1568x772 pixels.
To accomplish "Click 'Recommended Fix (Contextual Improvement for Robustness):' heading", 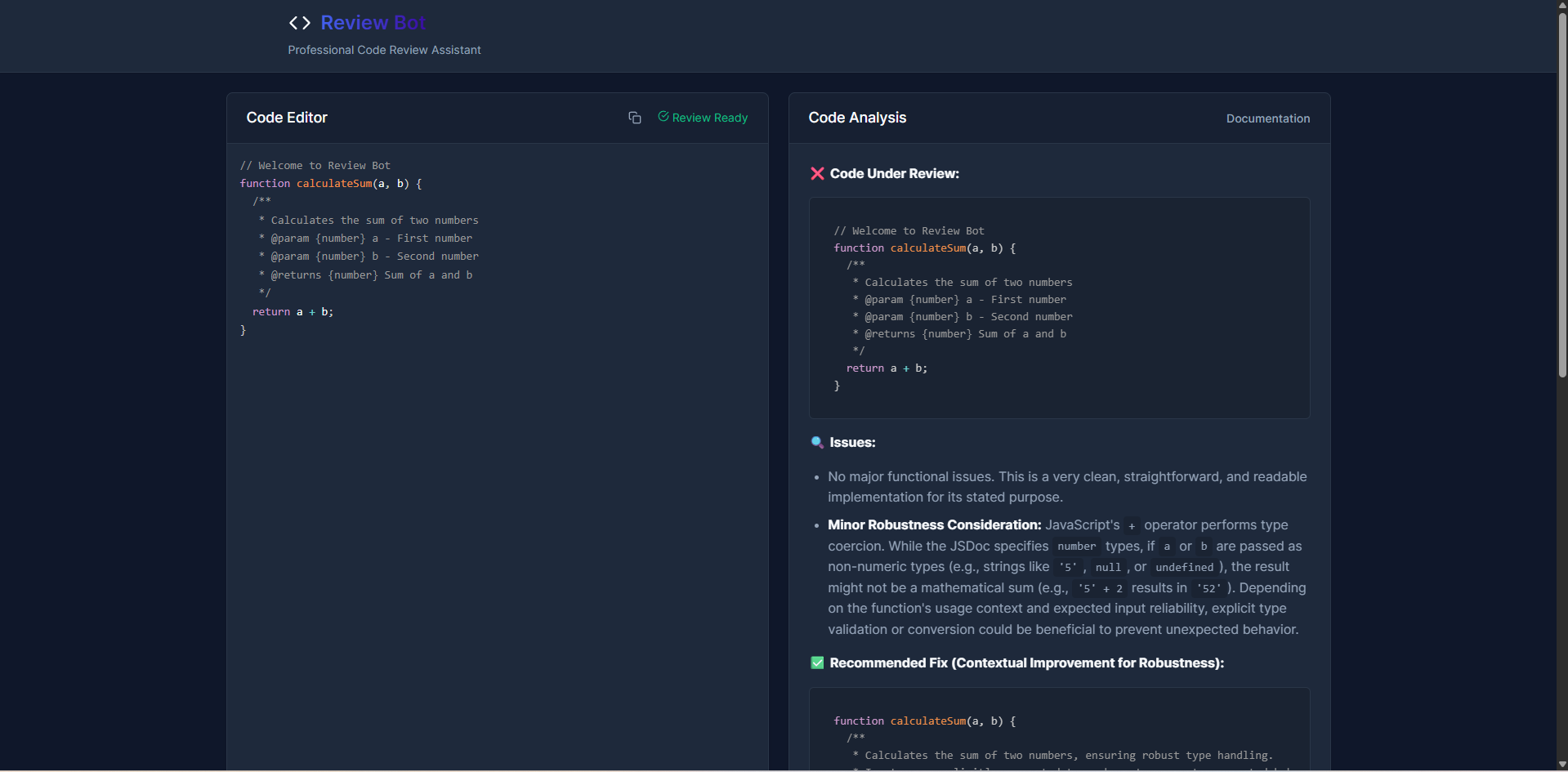I will (x=1026, y=663).
